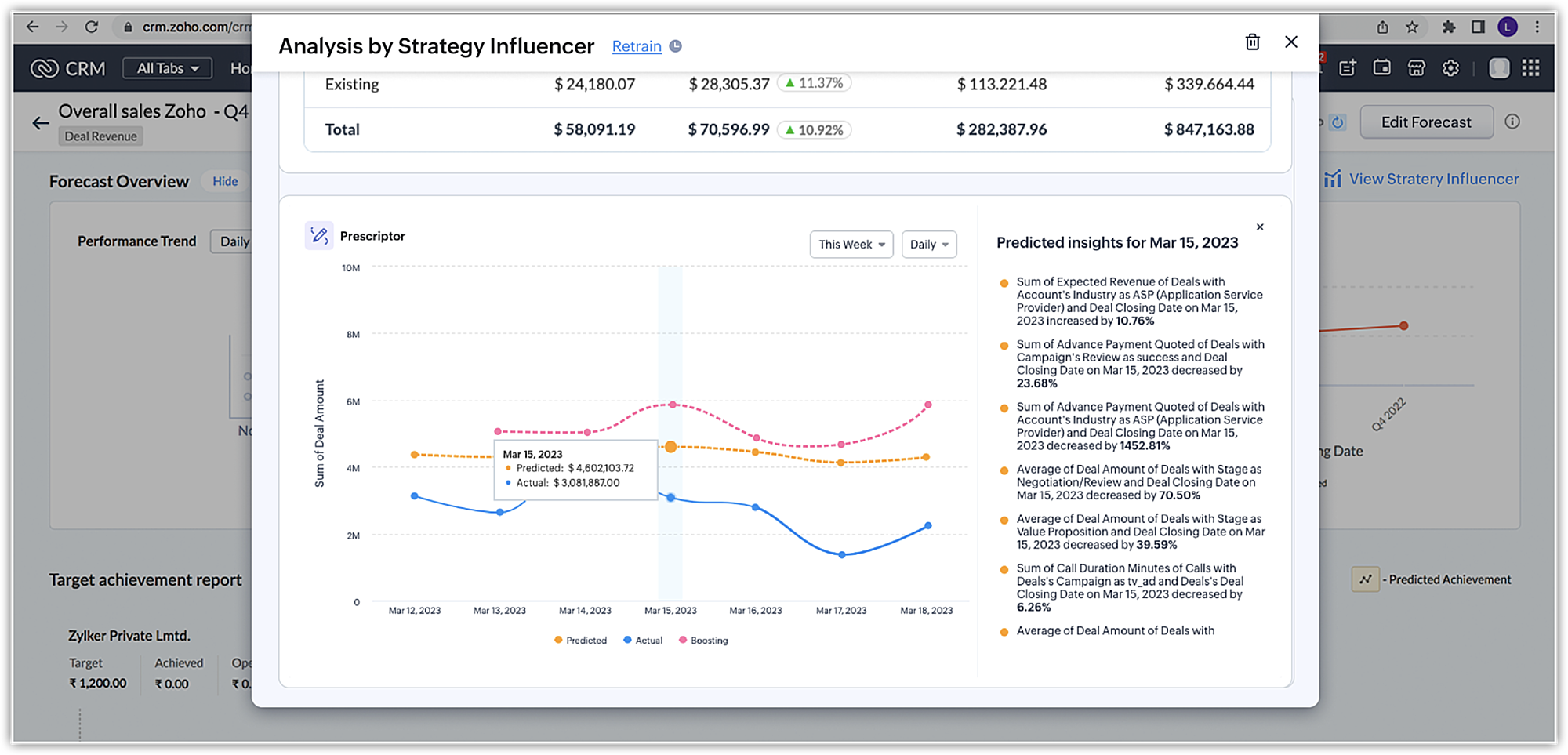The height and width of the screenshot is (755, 1568).
Task: Toggle the Boosting series in chart legend
Action: pos(703,641)
